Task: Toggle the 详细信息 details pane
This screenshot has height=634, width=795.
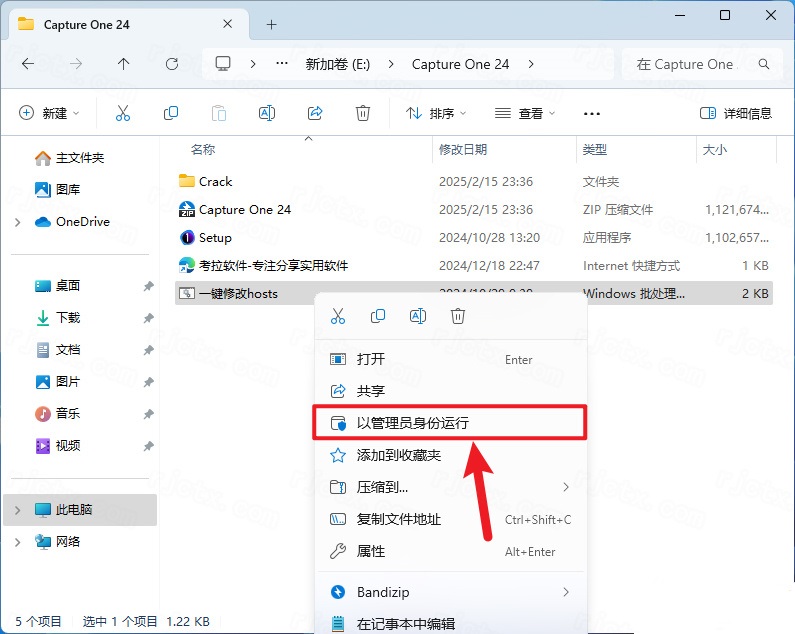Action: 736,113
